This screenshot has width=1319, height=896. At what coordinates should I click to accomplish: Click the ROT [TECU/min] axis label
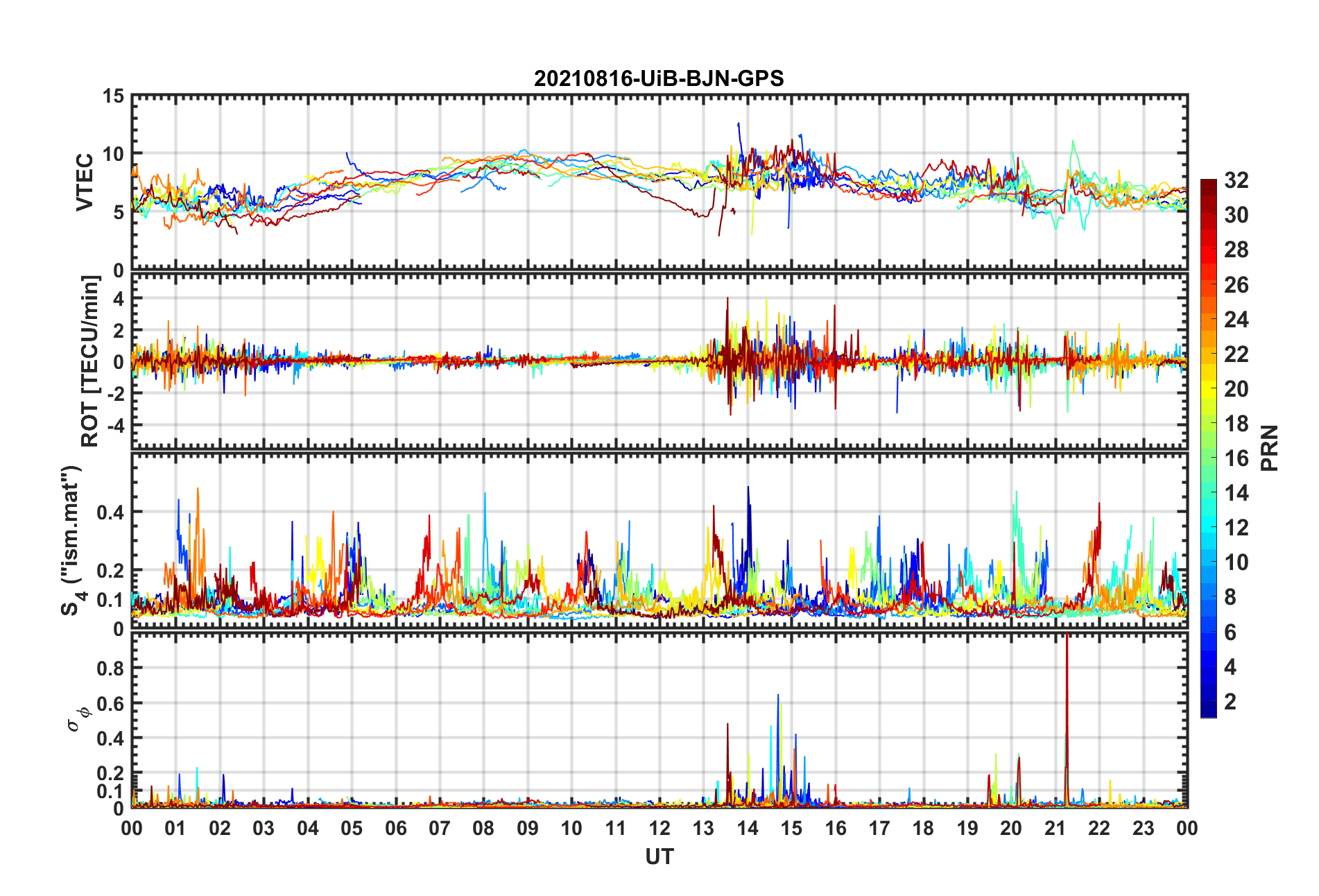(x=90, y=361)
